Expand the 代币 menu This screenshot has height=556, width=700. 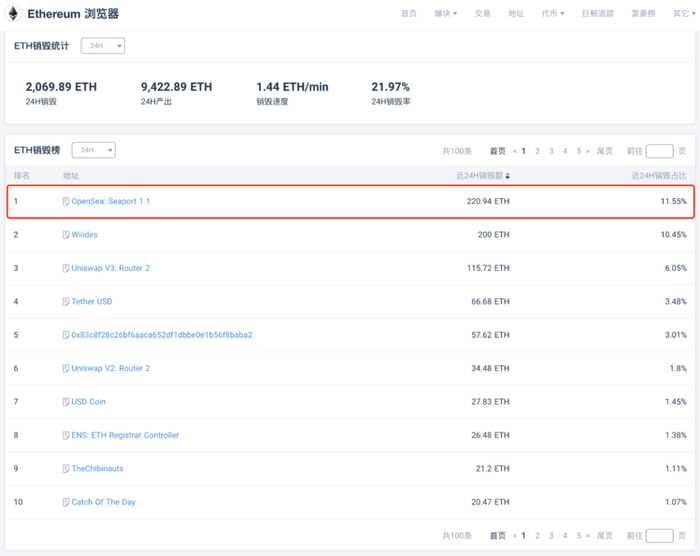click(553, 13)
